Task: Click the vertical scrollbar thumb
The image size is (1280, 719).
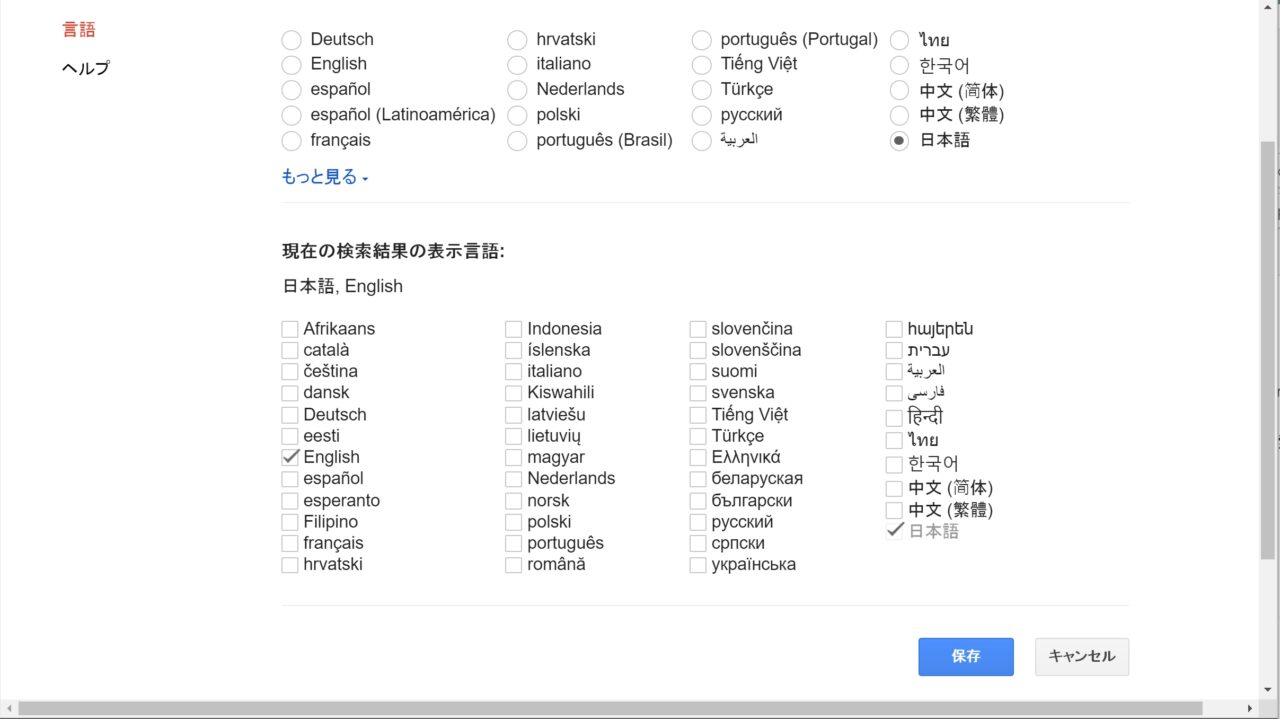Action: (1268, 350)
